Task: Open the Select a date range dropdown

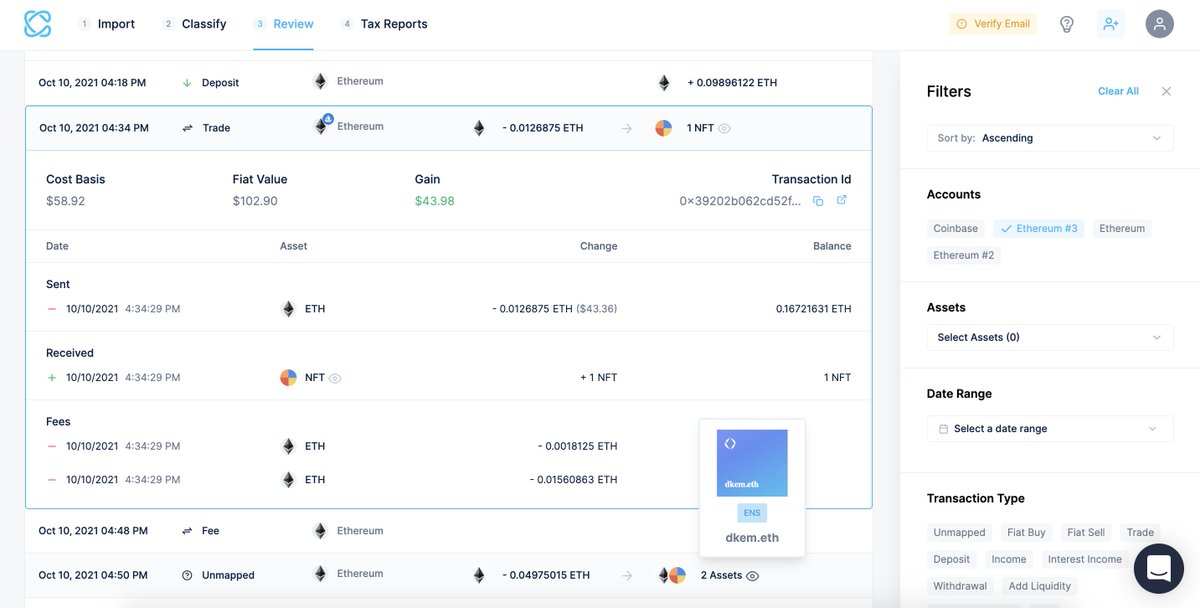Action: (1050, 428)
